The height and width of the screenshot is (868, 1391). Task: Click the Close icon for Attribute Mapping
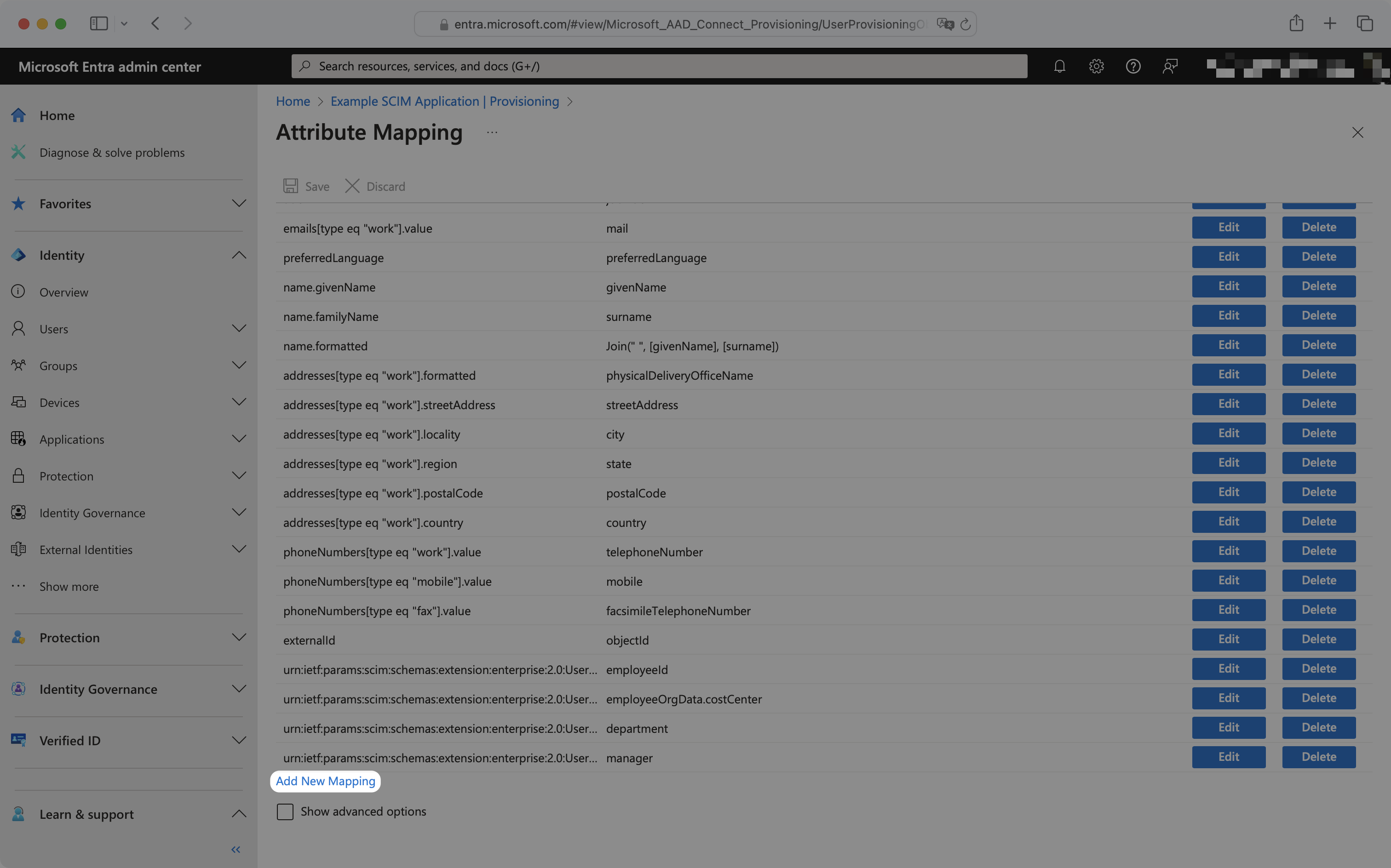[x=1357, y=132]
